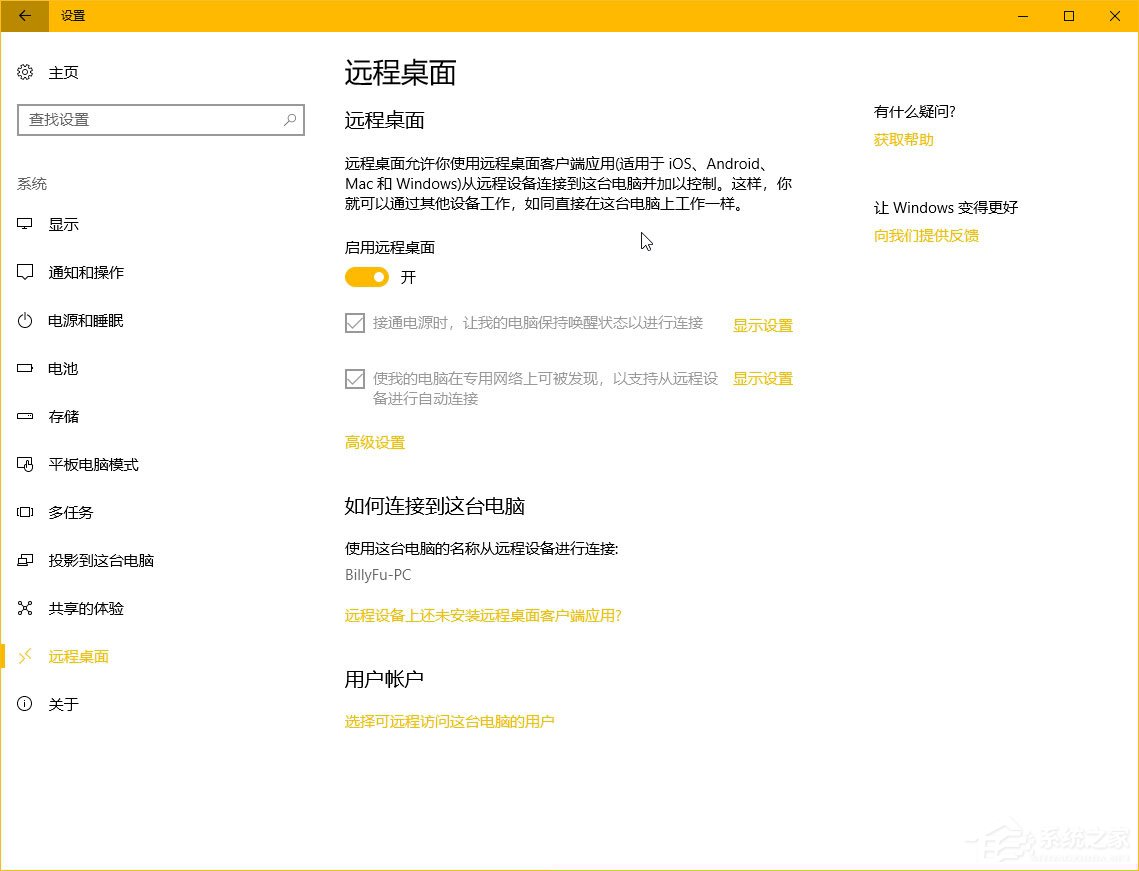Click 向我们提供反馈
This screenshot has height=871, width=1139.
925,235
